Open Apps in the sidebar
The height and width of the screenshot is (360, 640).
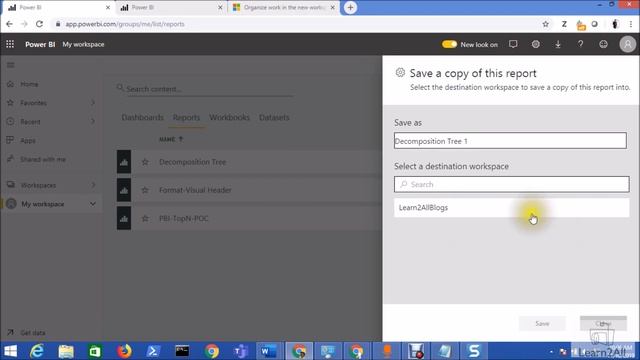(28, 140)
